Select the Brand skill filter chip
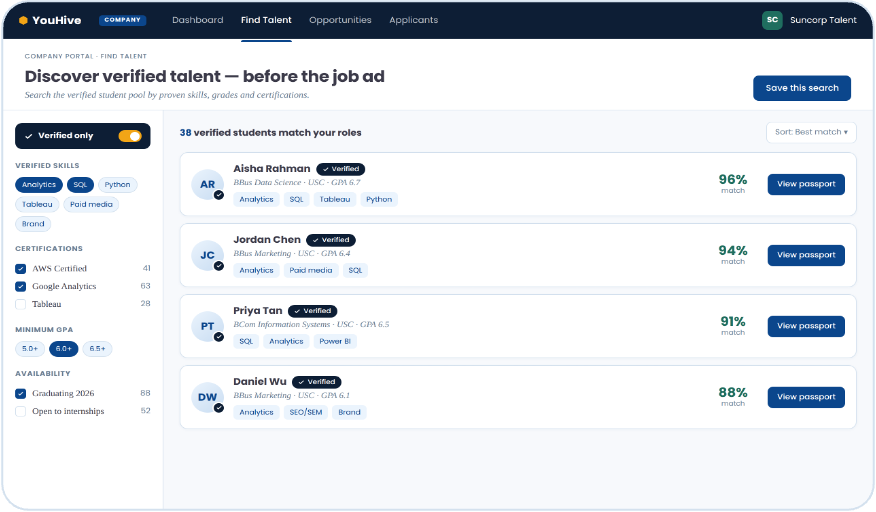The height and width of the screenshot is (512, 876). tap(33, 224)
